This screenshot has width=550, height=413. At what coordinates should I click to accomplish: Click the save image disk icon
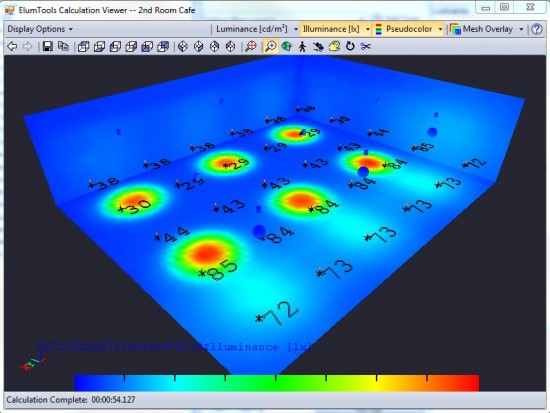point(47,46)
